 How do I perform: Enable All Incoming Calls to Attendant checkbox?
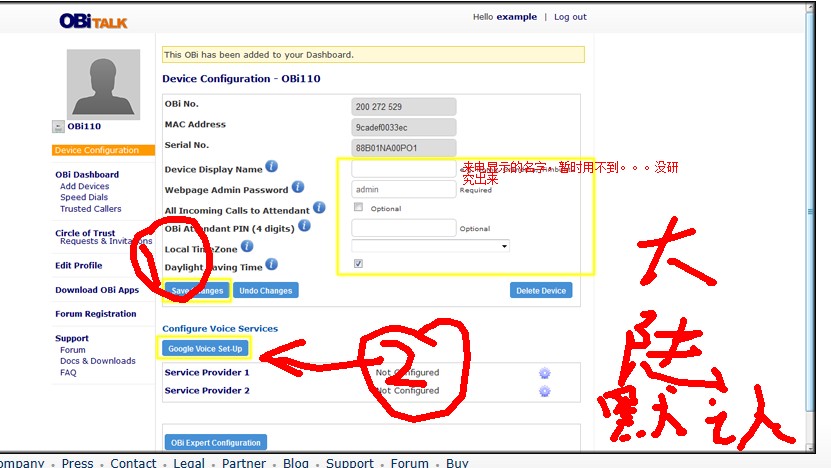pos(358,207)
